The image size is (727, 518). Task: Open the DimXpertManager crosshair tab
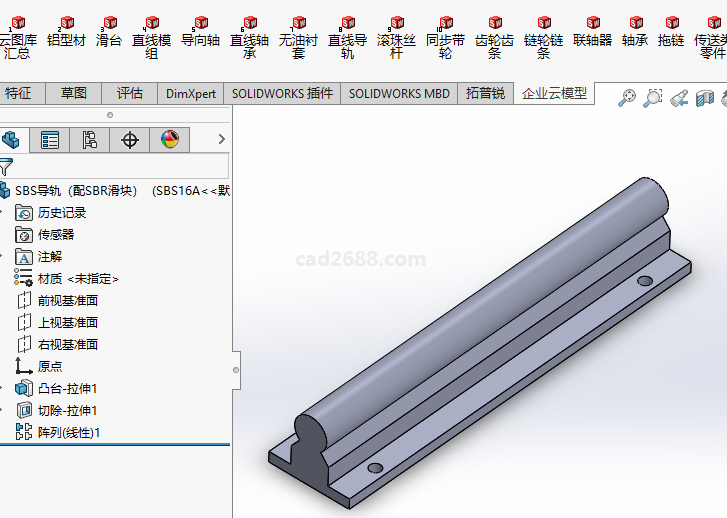pyautogui.click(x=130, y=140)
